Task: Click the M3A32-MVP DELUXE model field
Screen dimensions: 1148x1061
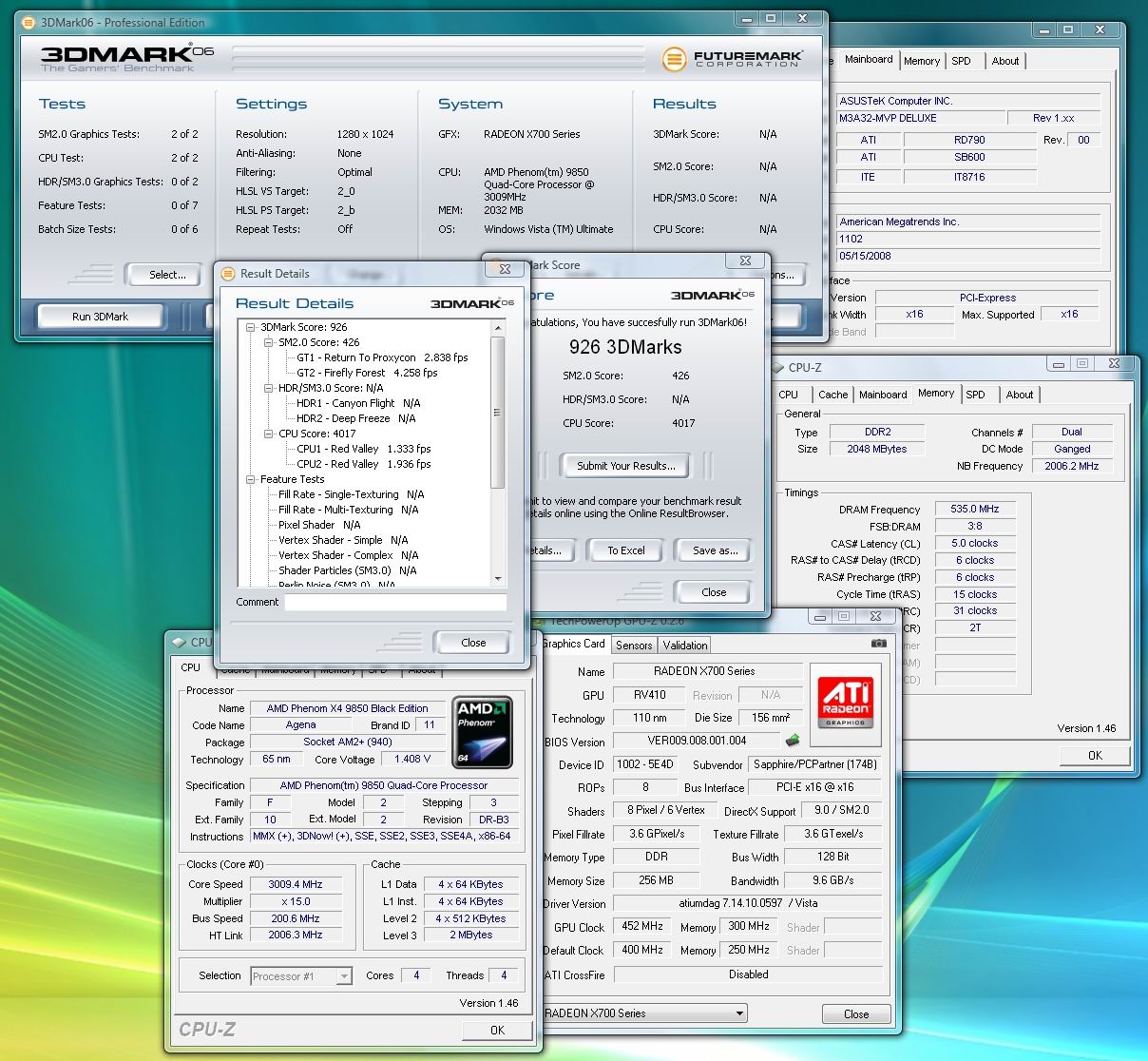Action: click(919, 119)
